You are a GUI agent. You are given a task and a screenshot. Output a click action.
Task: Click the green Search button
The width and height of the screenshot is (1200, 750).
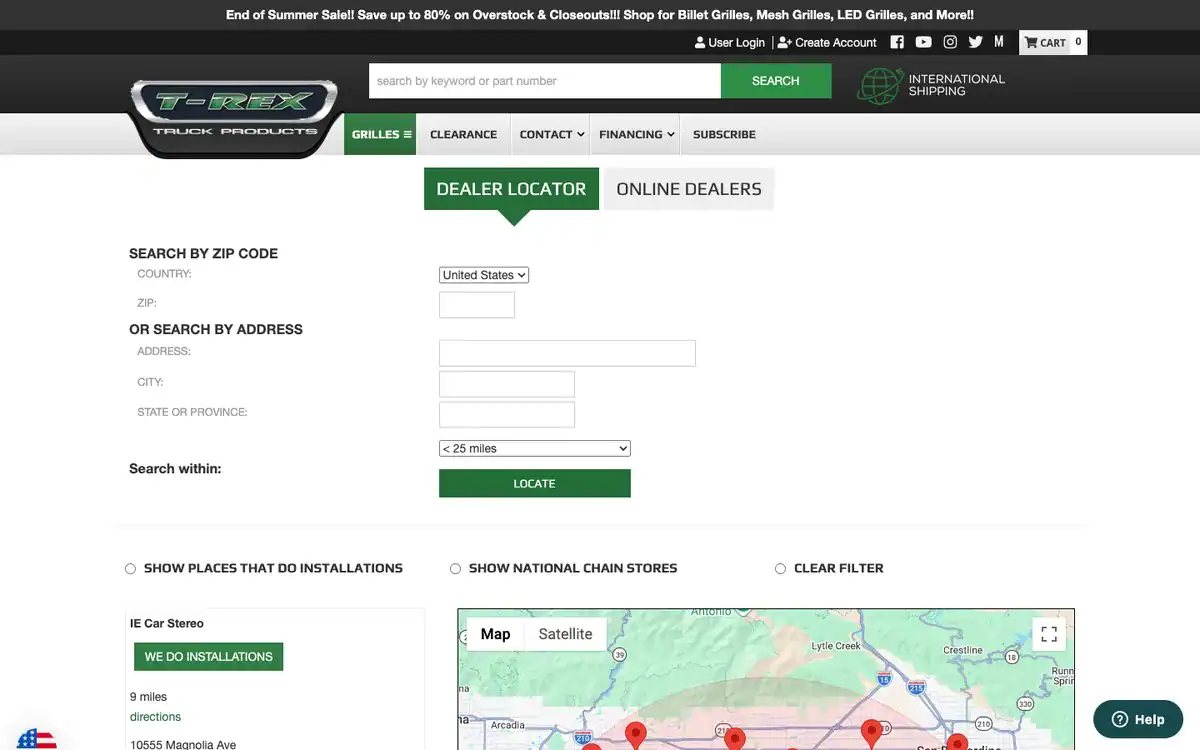(776, 81)
